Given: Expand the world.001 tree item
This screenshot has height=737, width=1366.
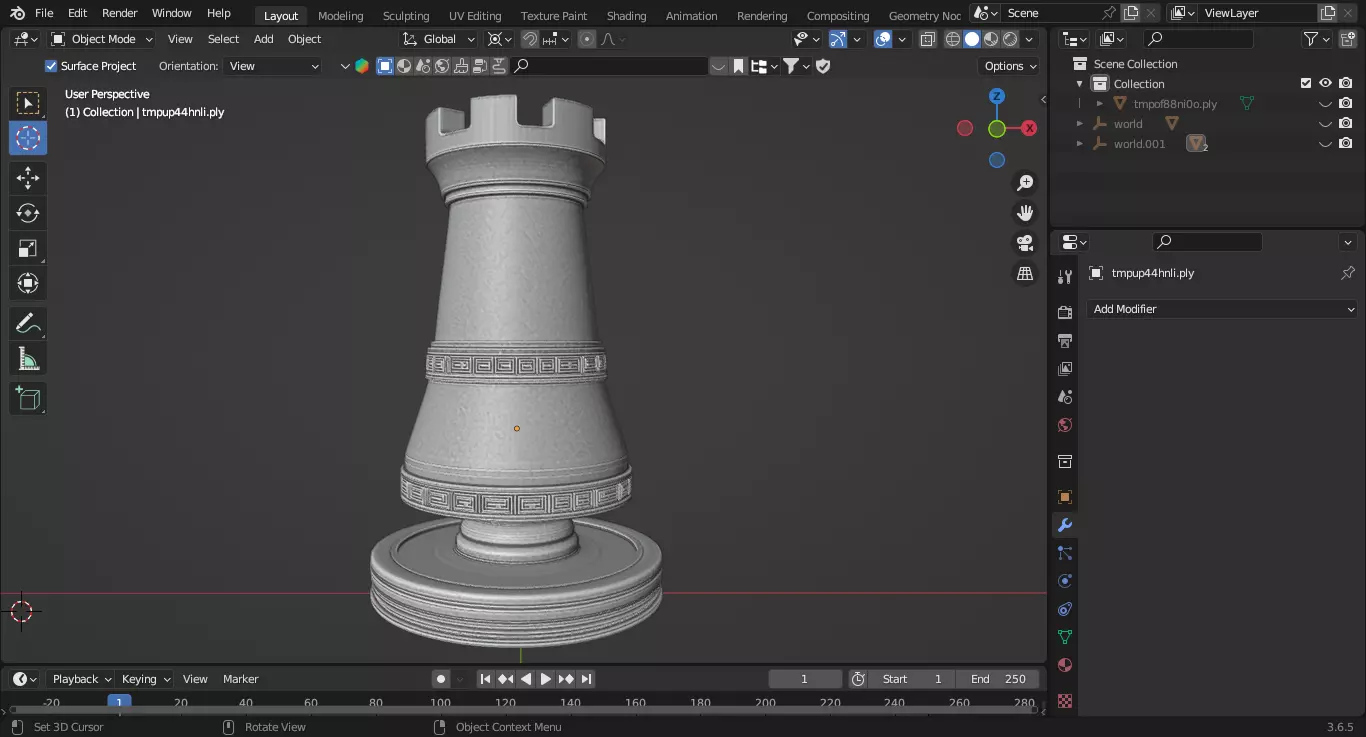Looking at the screenshot, I should click(1080, 144).
